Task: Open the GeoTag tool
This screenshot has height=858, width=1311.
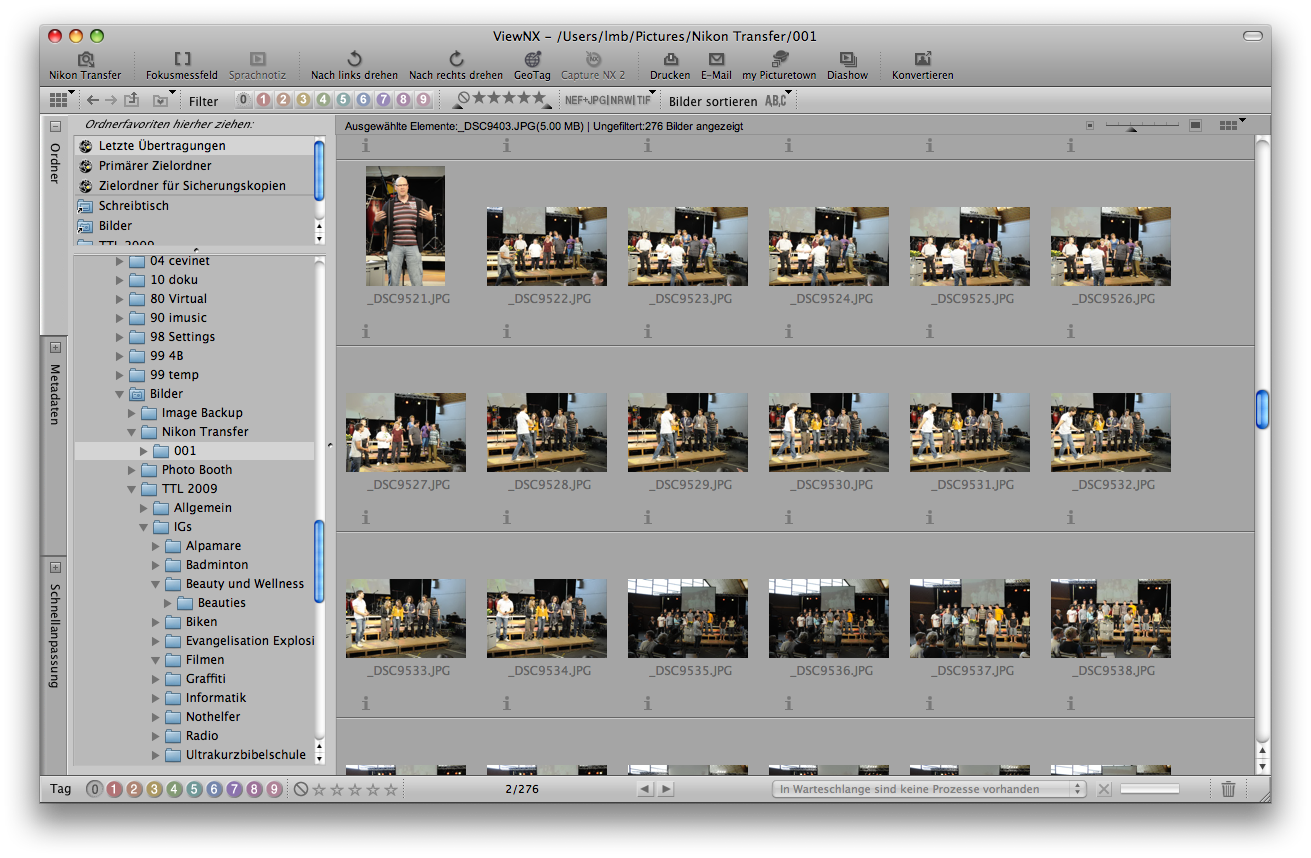Action: (x=532, y=60)
